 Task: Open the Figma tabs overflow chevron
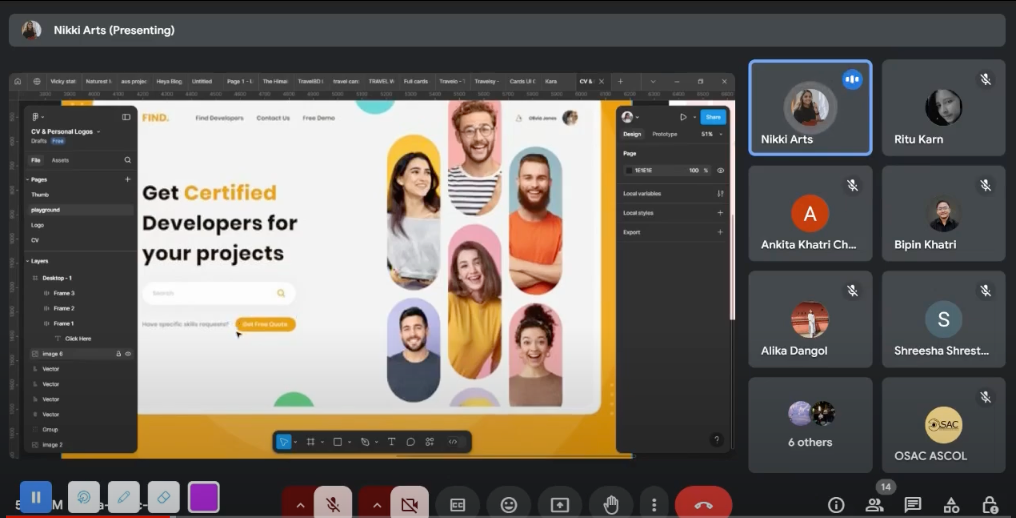[x=652, y=82]
